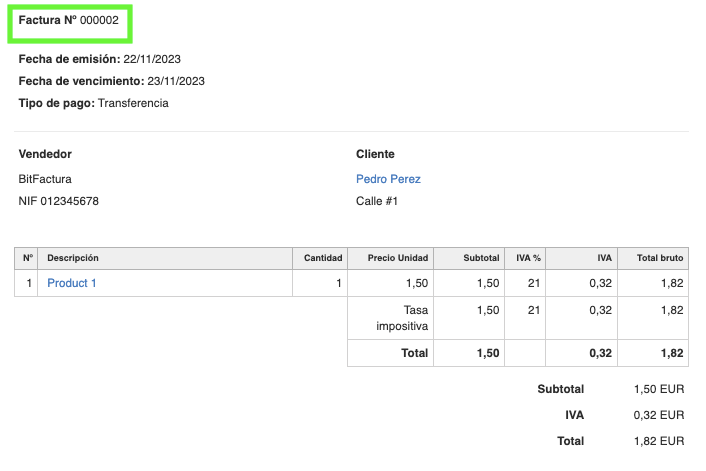Click the Total bruto column header
The height and width of the screenshot is (471, 706).
660,258
